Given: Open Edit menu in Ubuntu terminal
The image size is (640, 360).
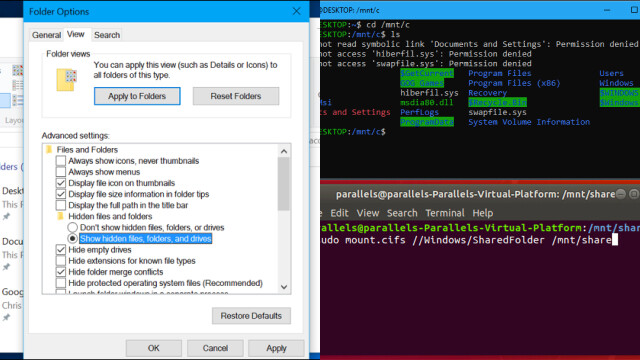Looking at the screenshot, I should (340, 213).
